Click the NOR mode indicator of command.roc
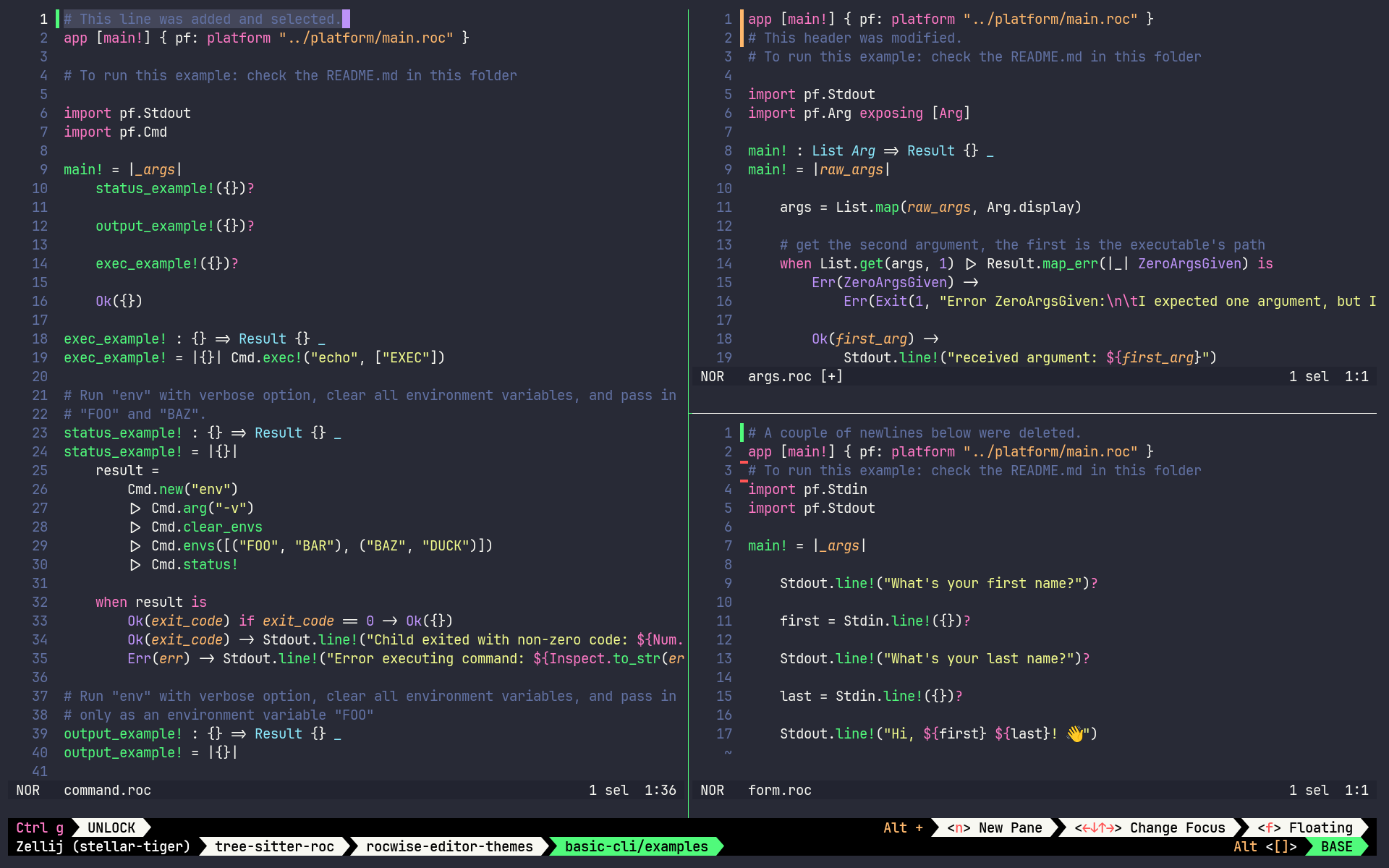The image size is (1389, 868). [x=28, y=790]
